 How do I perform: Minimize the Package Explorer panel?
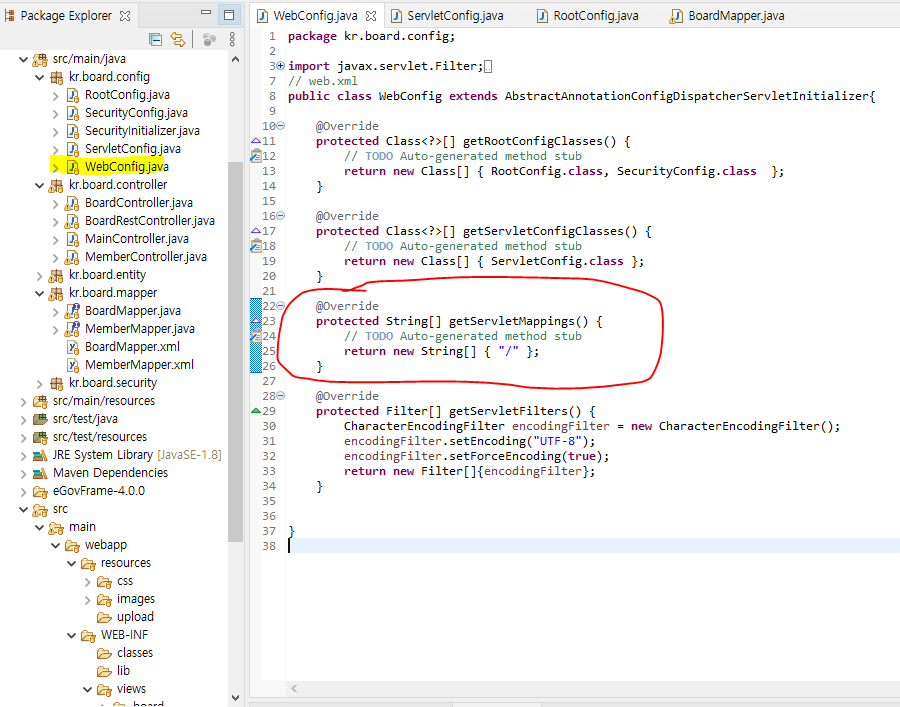tap(206, 14)
